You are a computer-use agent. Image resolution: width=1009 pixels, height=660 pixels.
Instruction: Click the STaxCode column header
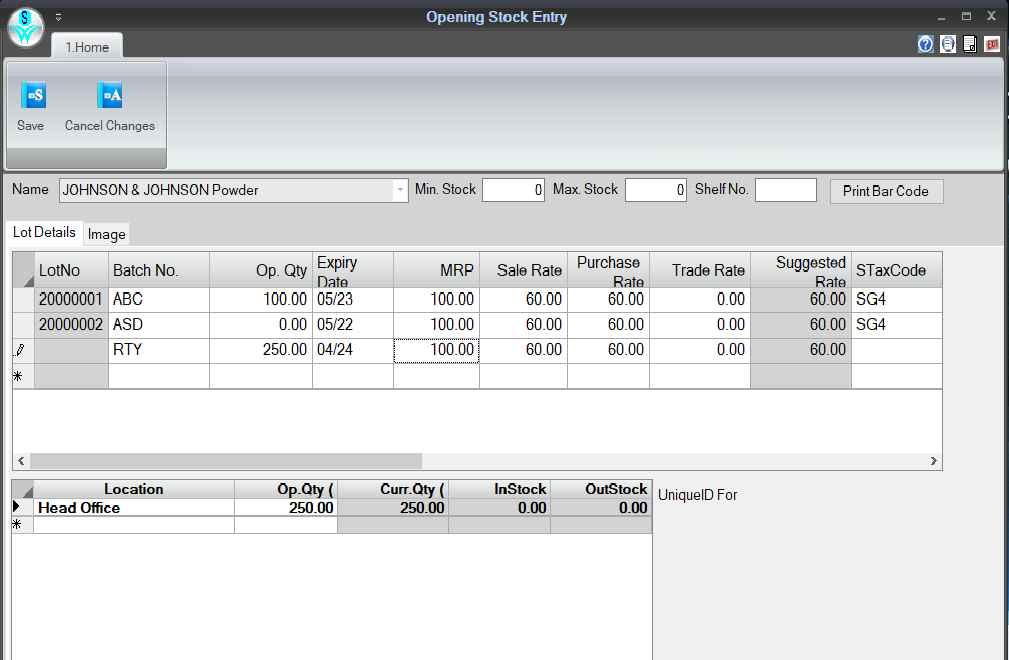point(897,270)
